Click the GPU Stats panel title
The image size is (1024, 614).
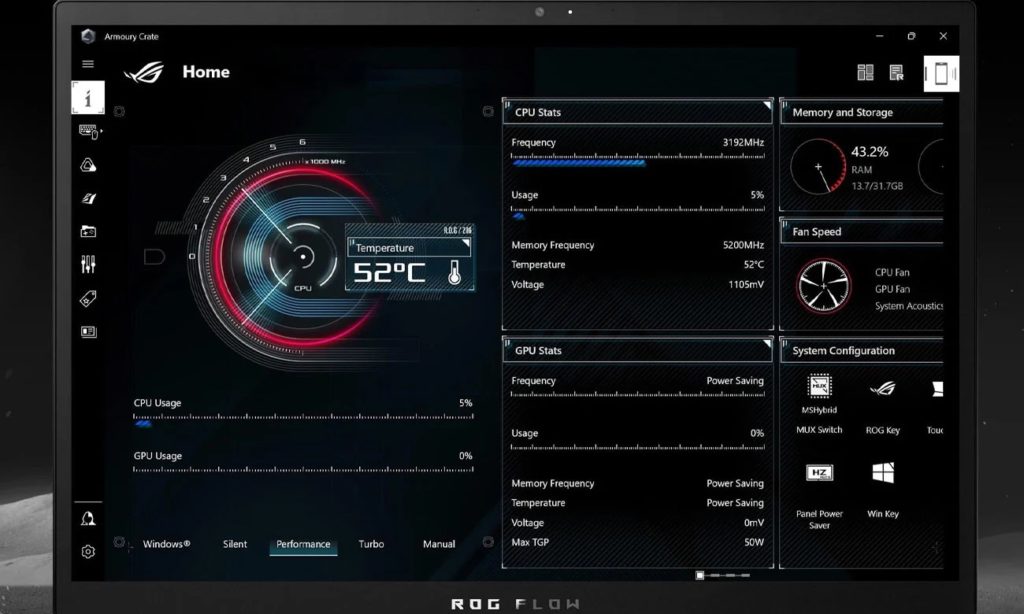[538, 351]
